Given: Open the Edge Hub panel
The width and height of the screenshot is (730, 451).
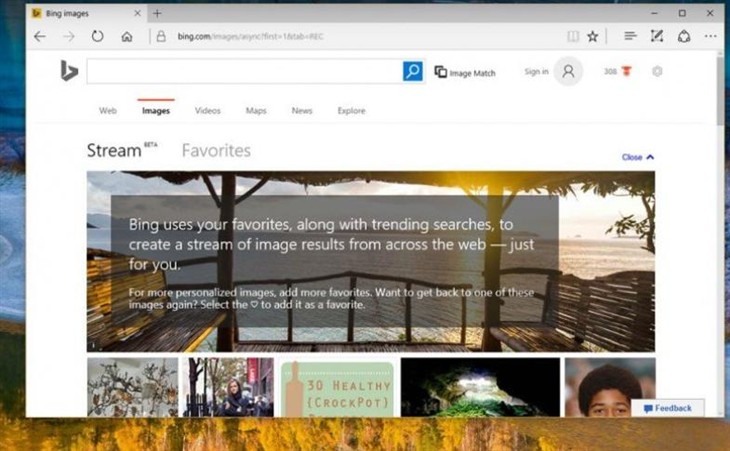Looking at the screenshot, I should tap(630, 36).
